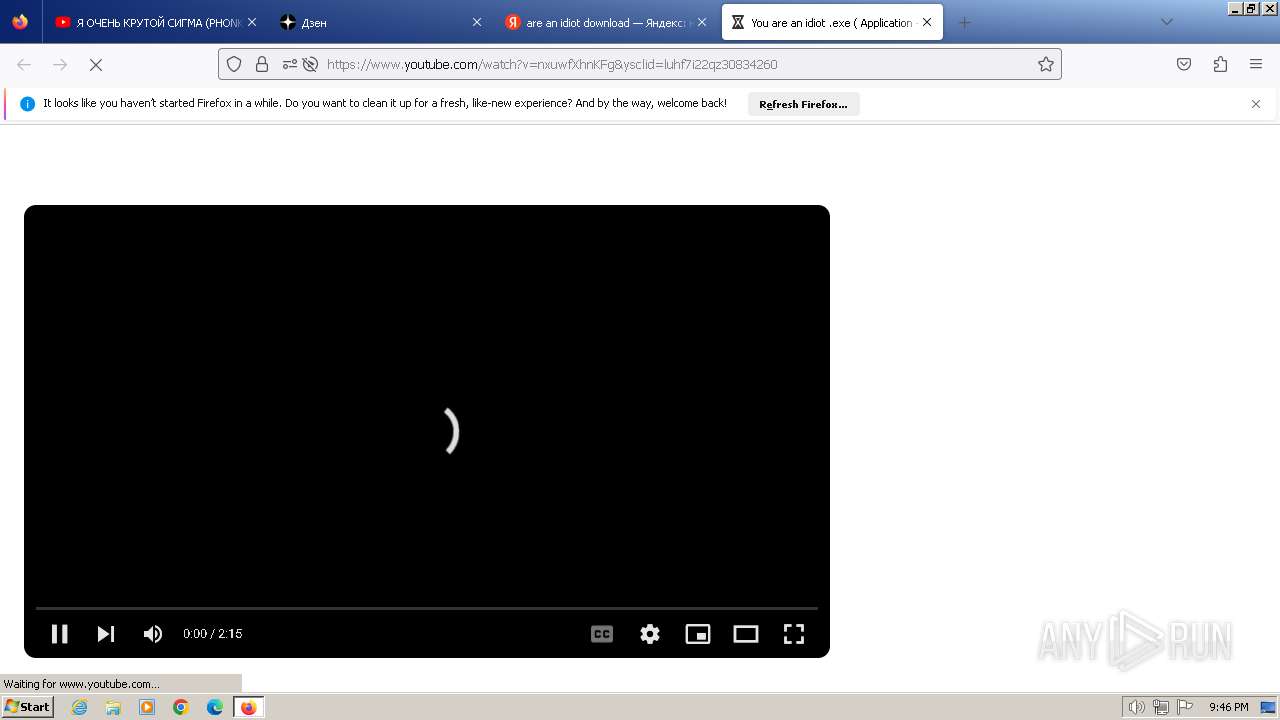Viewport: 1280px width, 720px height.
Task: Bookmark this page with star
Action: click(x=1046, y=64)
